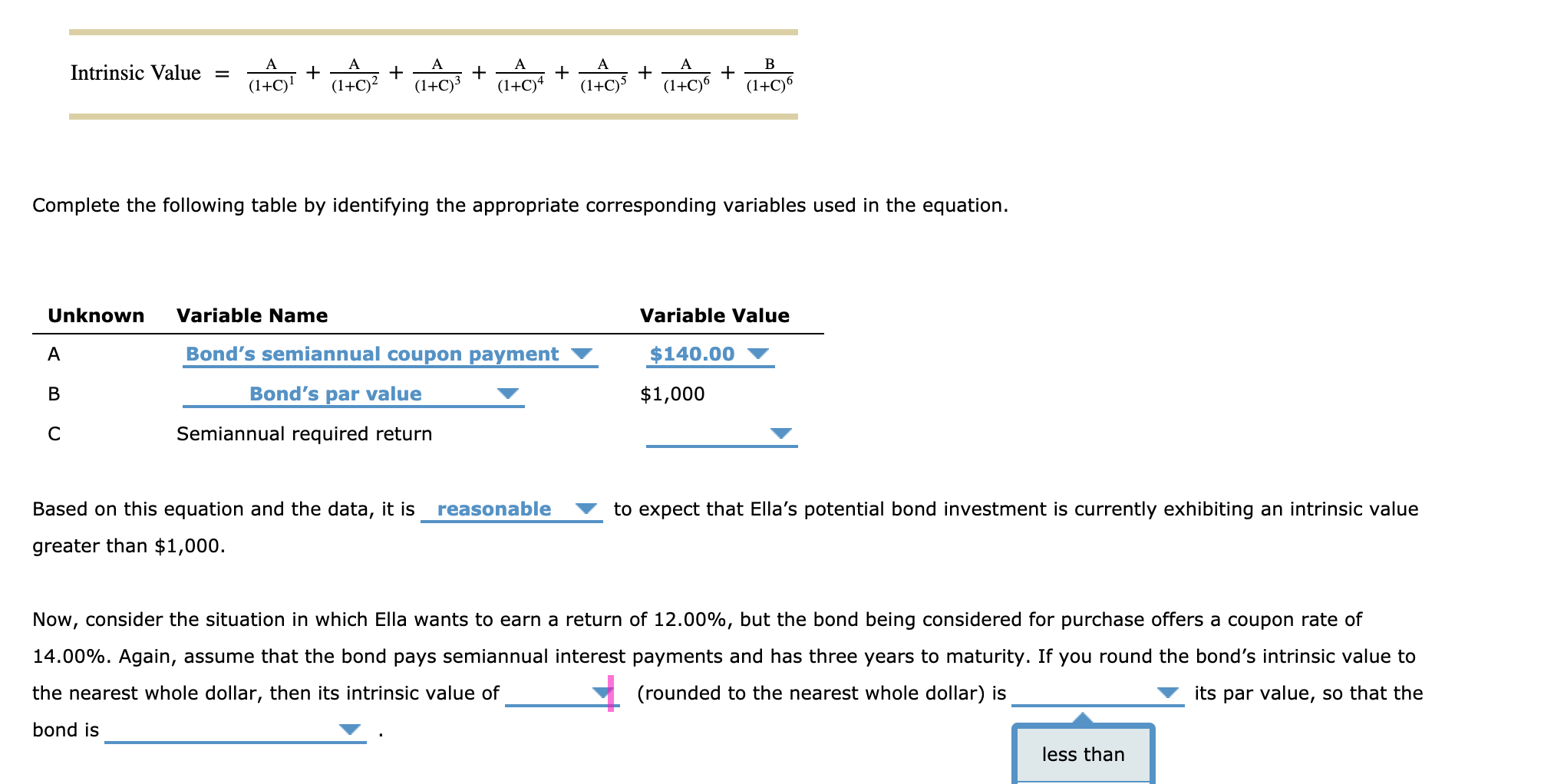1544x784 pixels.
Task: Click the dropdown triangle for Semiannual required return value
Action: pyautogui.click(x=780, y=433)
